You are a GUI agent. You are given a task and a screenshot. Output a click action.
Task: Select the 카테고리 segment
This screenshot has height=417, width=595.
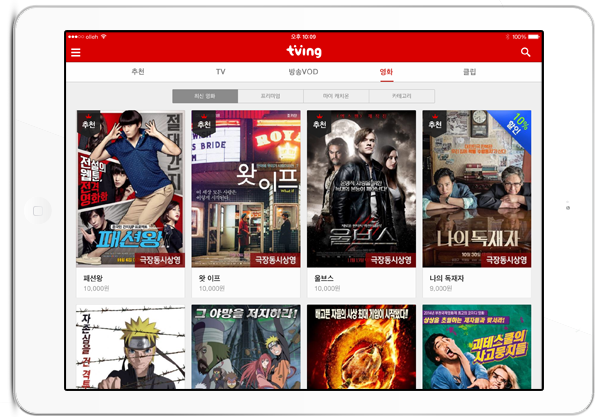pos(402,96)
